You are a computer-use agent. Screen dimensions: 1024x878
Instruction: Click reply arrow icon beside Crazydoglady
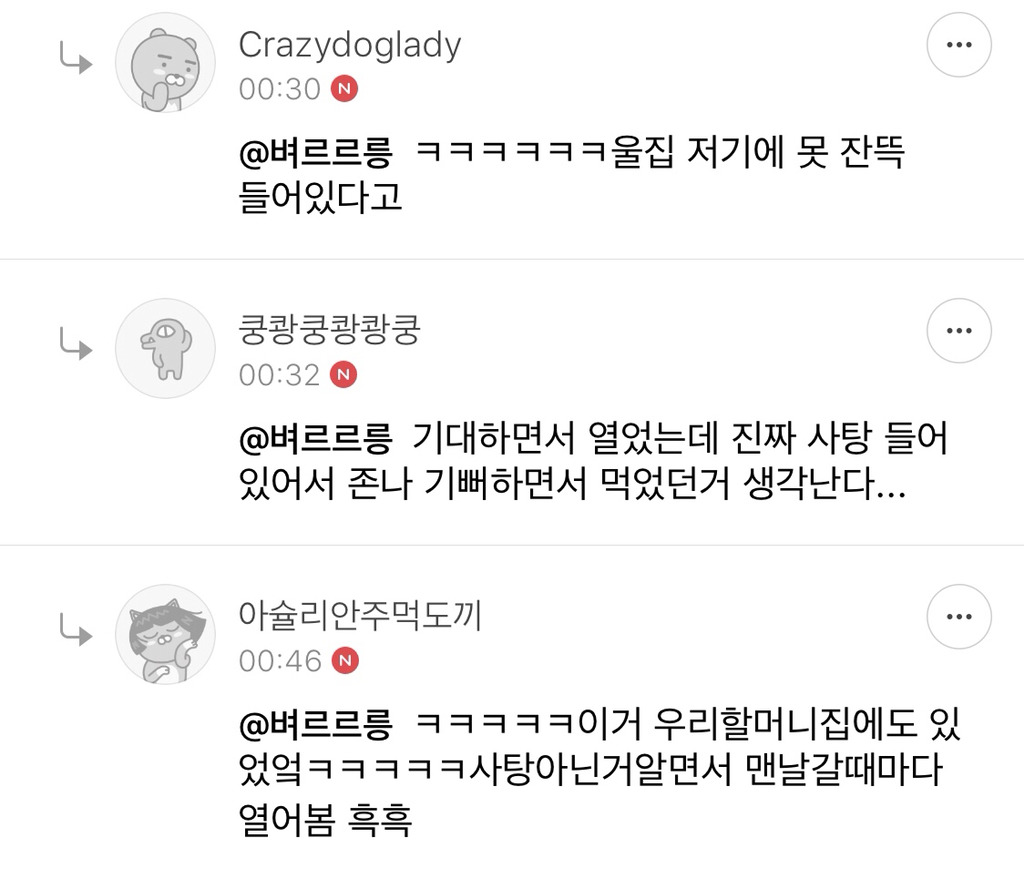[x=76, y=58]
